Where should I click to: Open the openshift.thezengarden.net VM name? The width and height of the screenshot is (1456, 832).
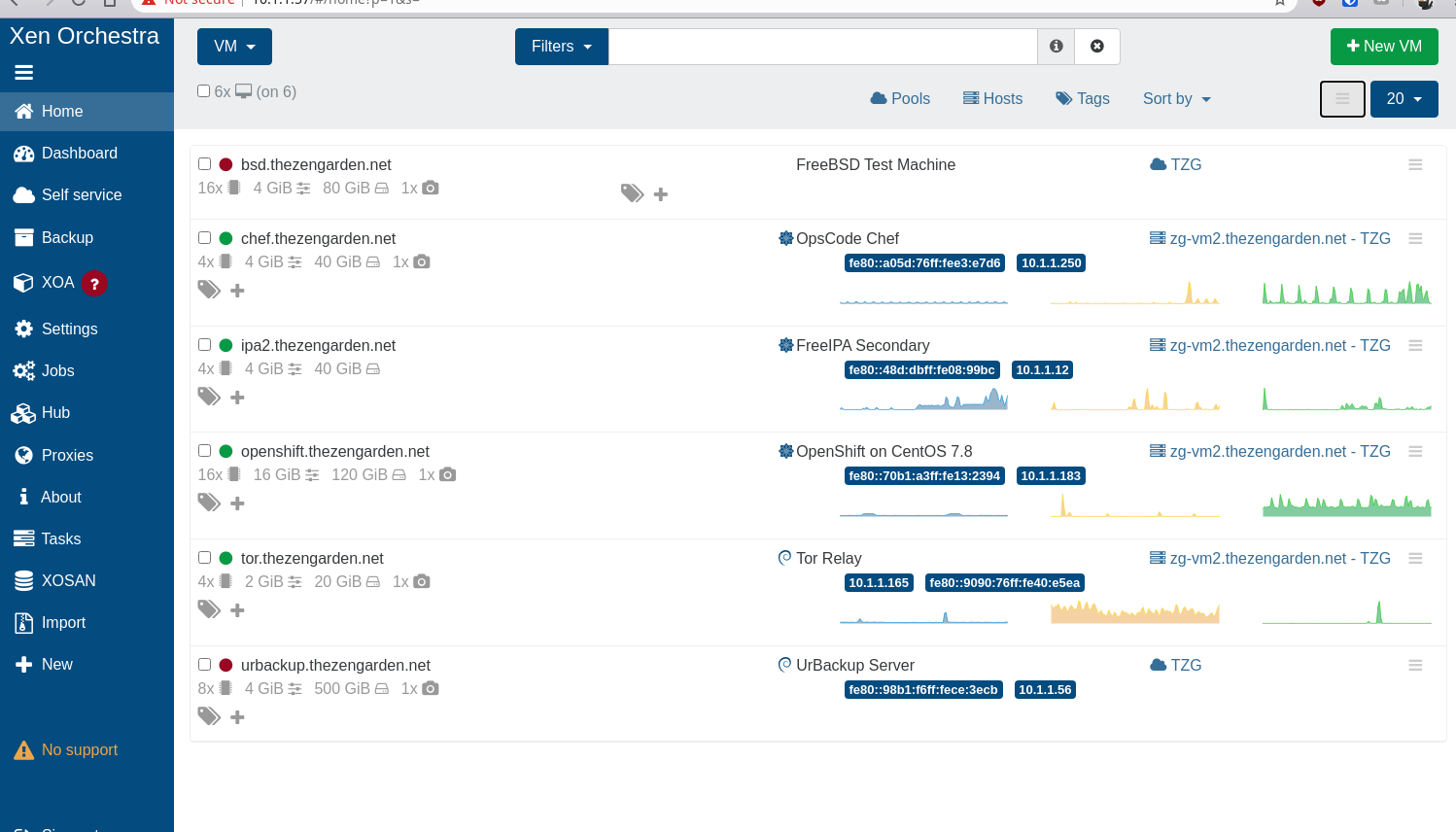[335, 452]
